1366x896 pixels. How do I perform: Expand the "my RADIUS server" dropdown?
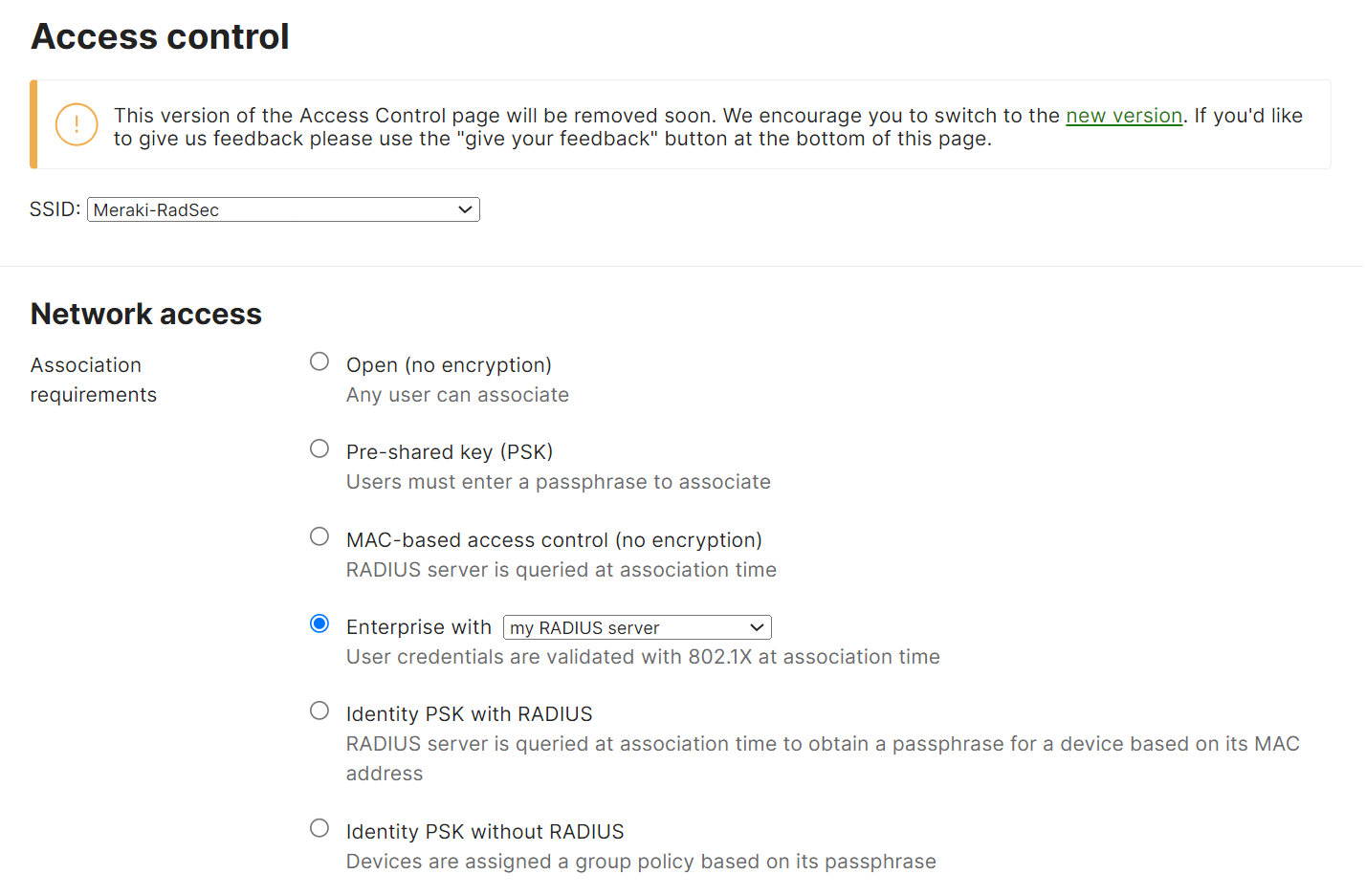tap(637, 627)
